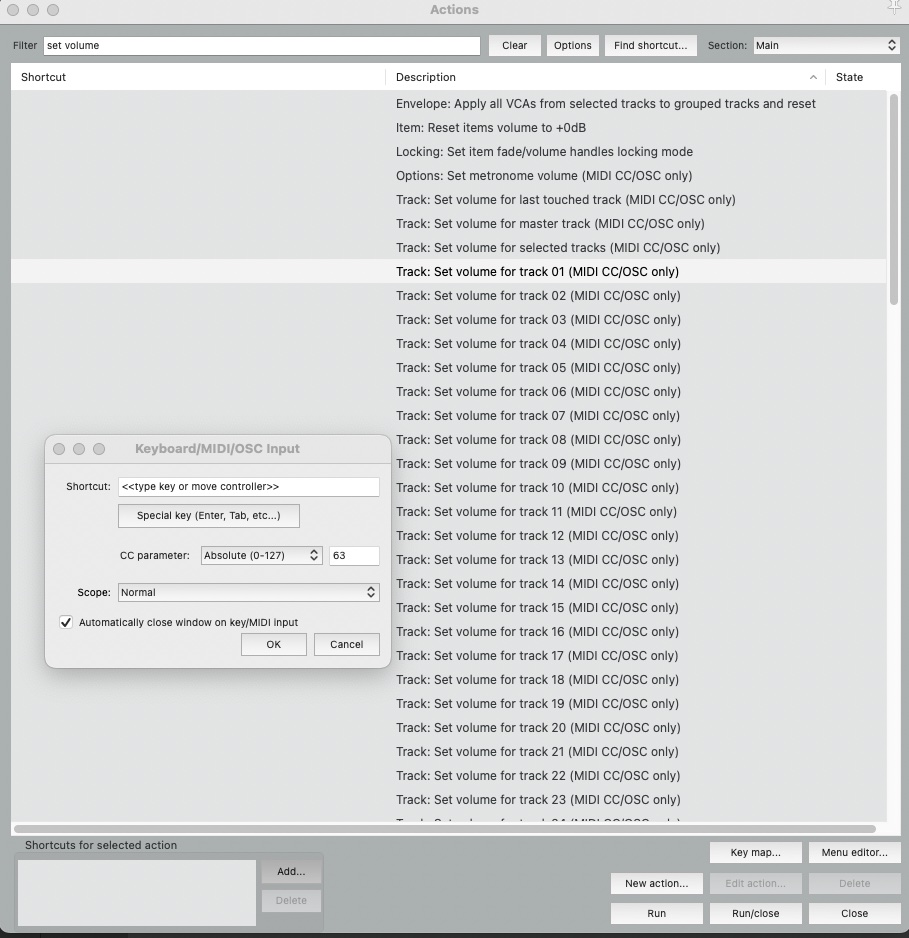
Task: Click the vertical scrollbar of the action list
Action: [893, 200]
